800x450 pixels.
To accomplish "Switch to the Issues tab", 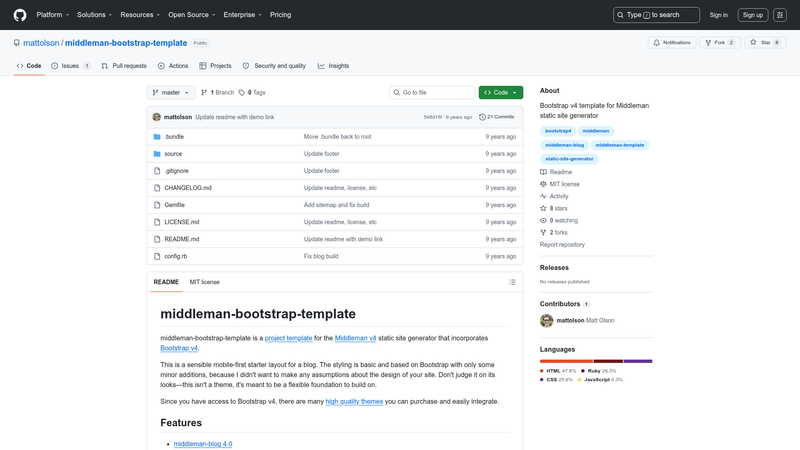I will coord(70,66).
